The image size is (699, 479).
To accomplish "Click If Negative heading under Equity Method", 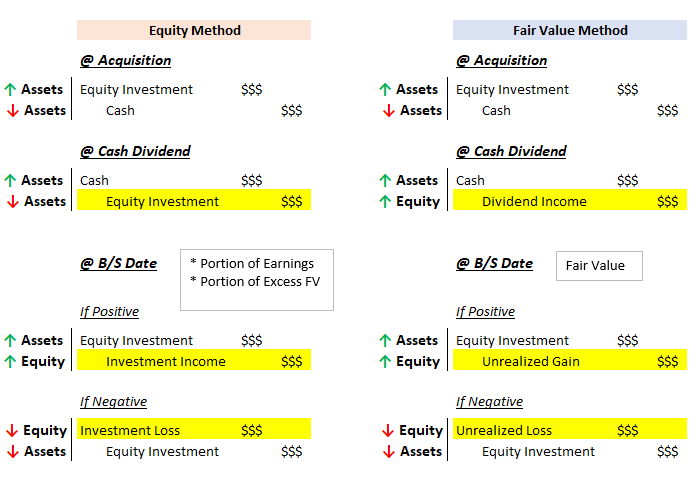I will (113, 401).
